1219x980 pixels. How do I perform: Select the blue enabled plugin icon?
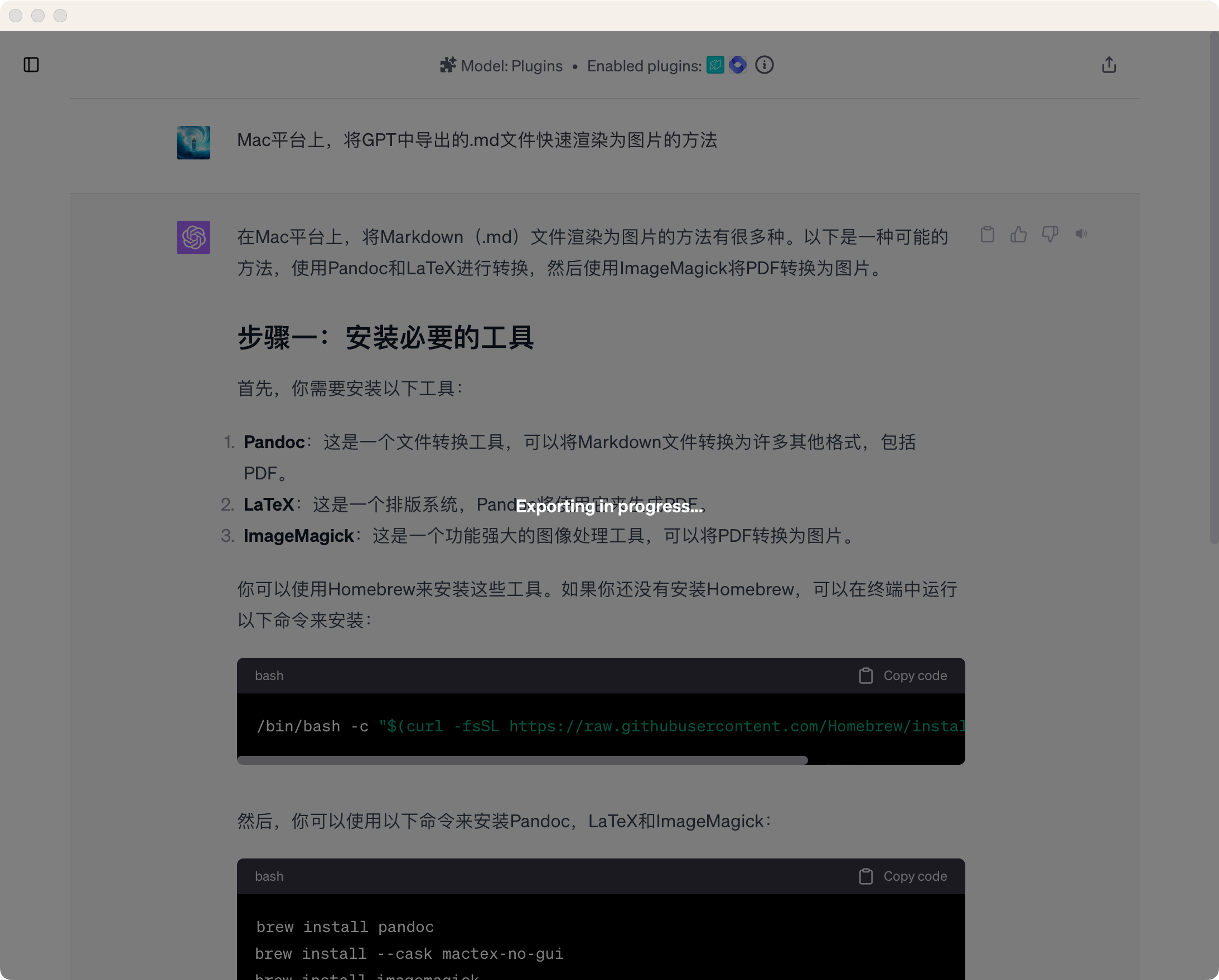tap(738, 65)
